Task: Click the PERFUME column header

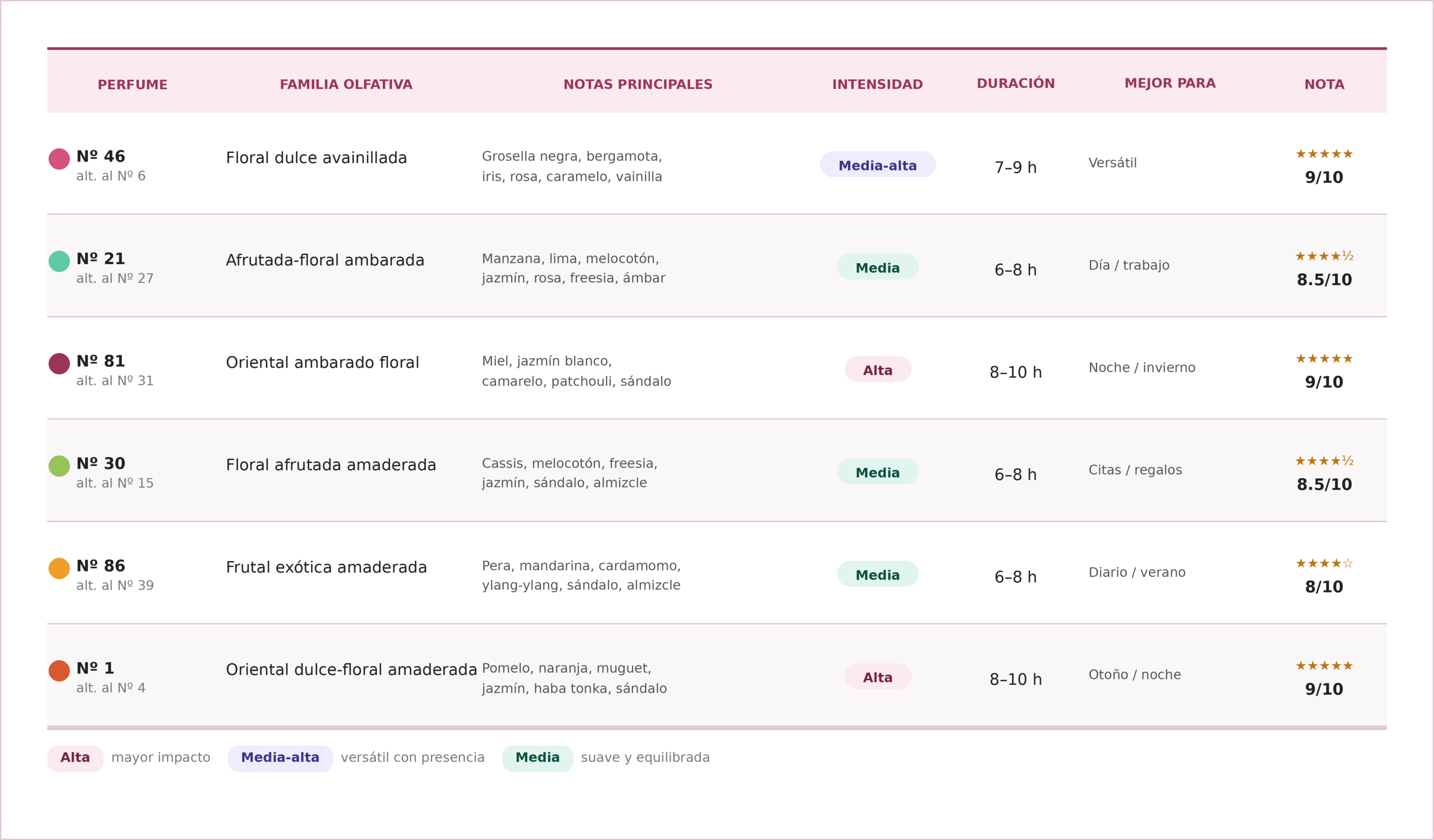Action: 132,85
